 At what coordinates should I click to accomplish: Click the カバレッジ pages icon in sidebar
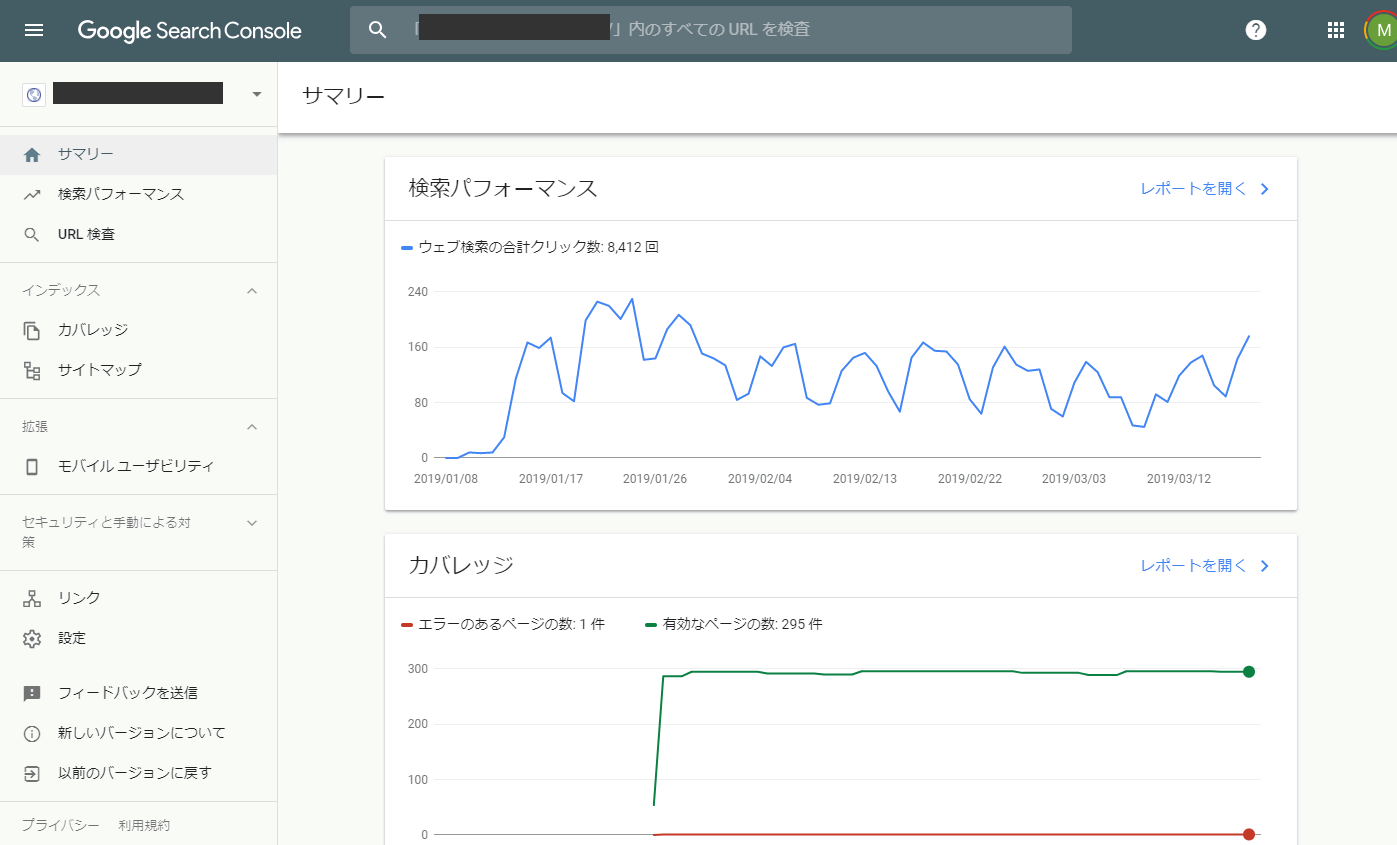(32, 330)
